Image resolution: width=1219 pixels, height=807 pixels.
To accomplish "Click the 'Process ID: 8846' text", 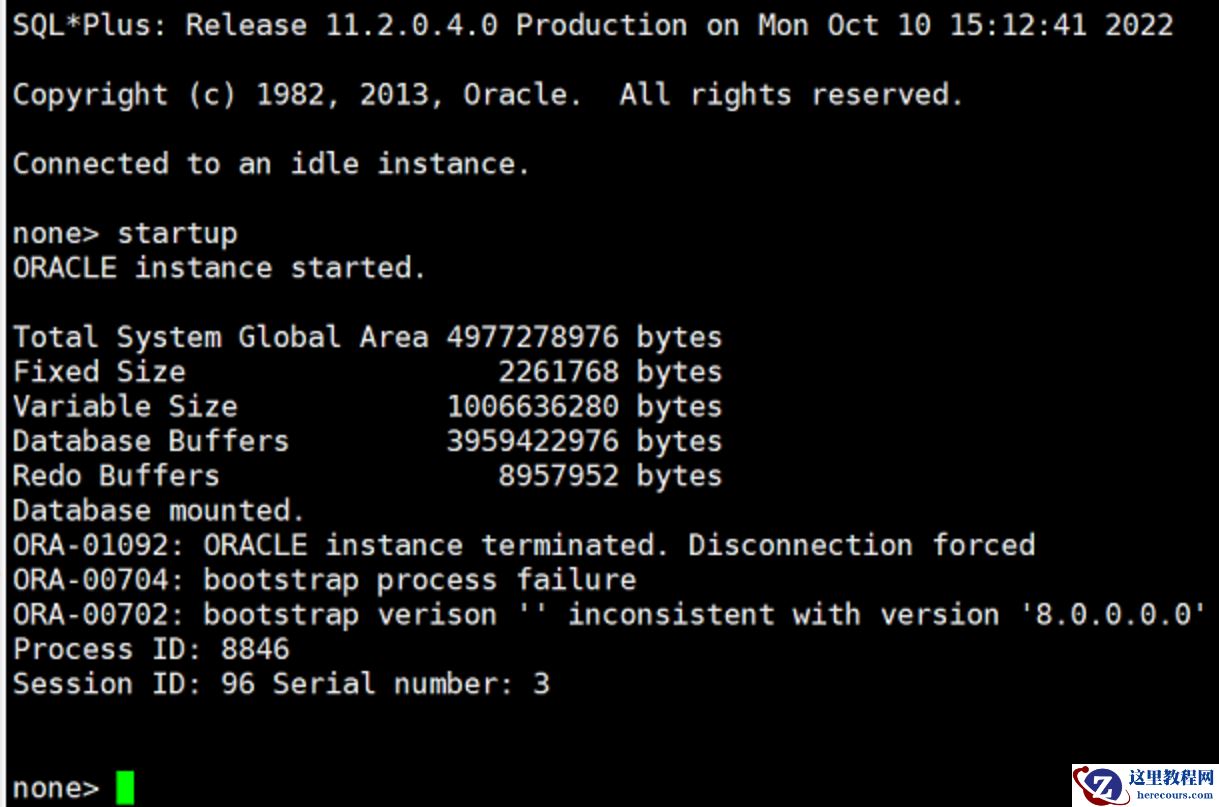I will (151, 649).
